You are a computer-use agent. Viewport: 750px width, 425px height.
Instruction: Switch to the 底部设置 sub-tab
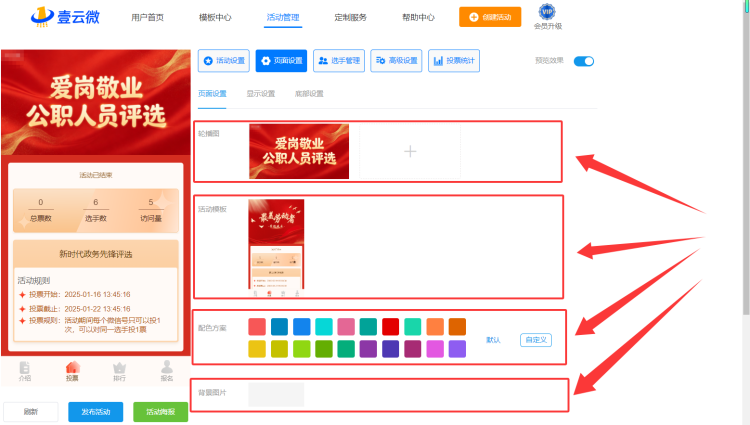point(309,94)
